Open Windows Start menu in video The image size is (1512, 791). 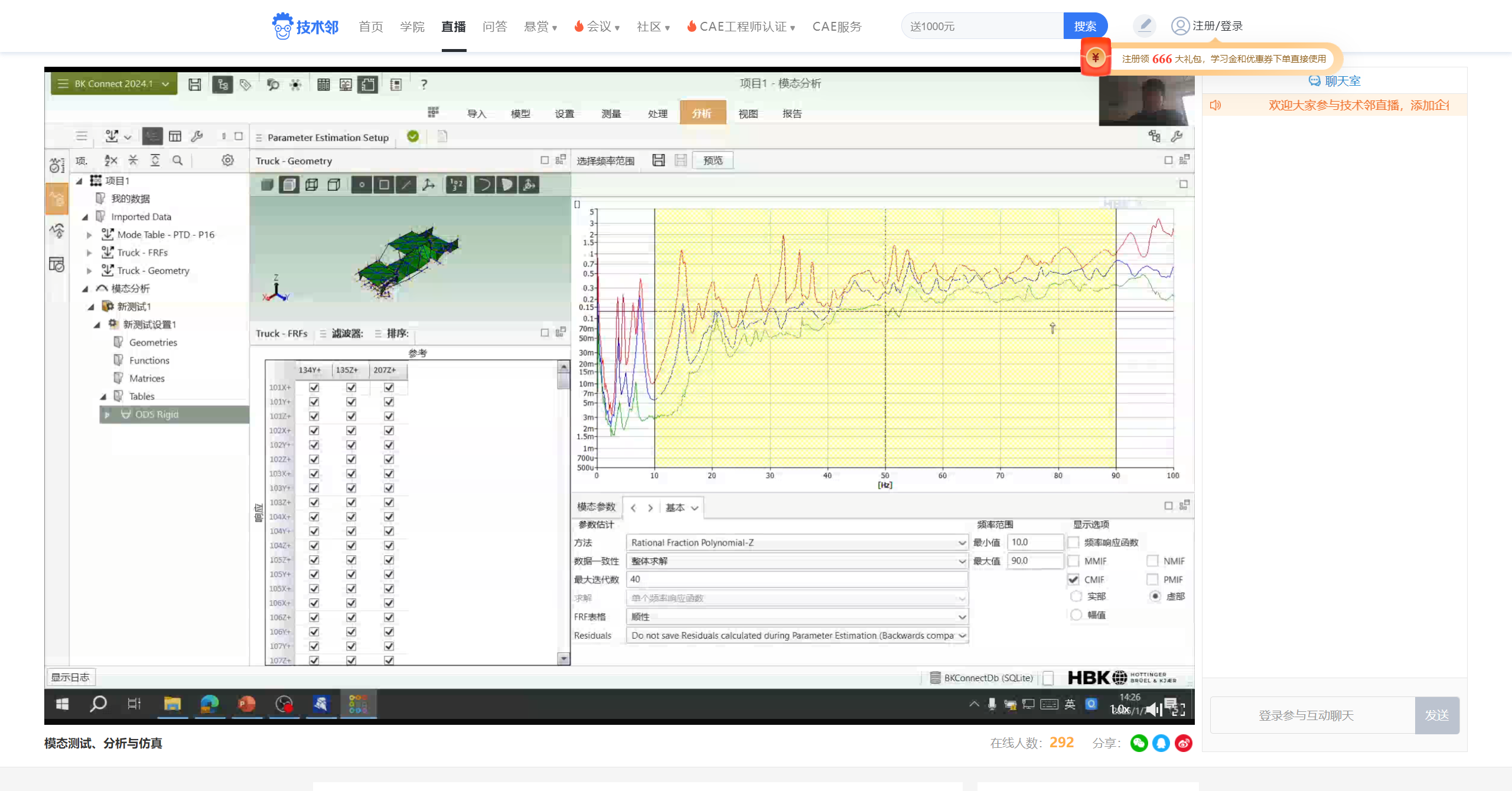point(62,704)
